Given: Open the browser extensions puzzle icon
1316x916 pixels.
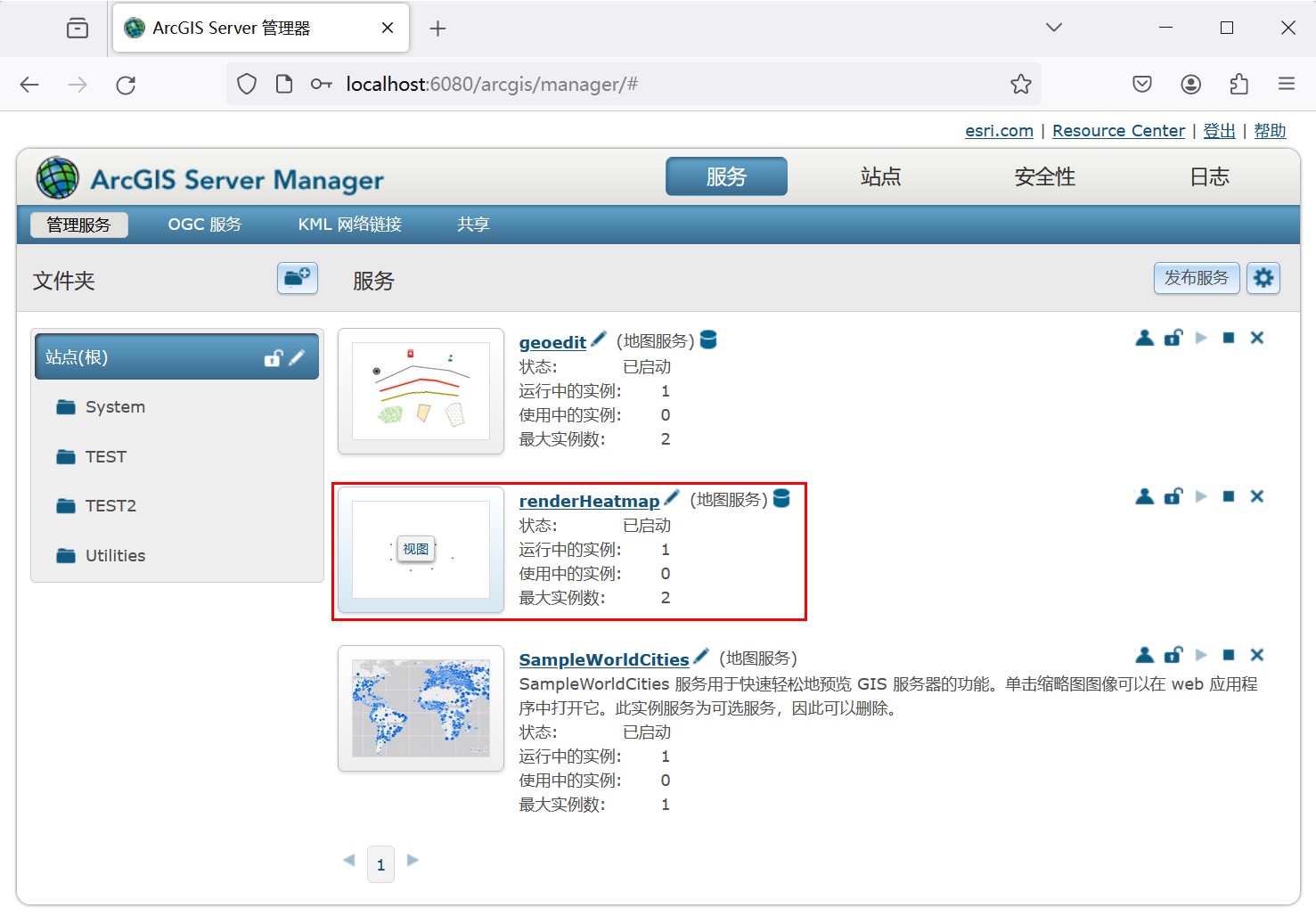Looking at the screenshot, I should pos(1238,85).
